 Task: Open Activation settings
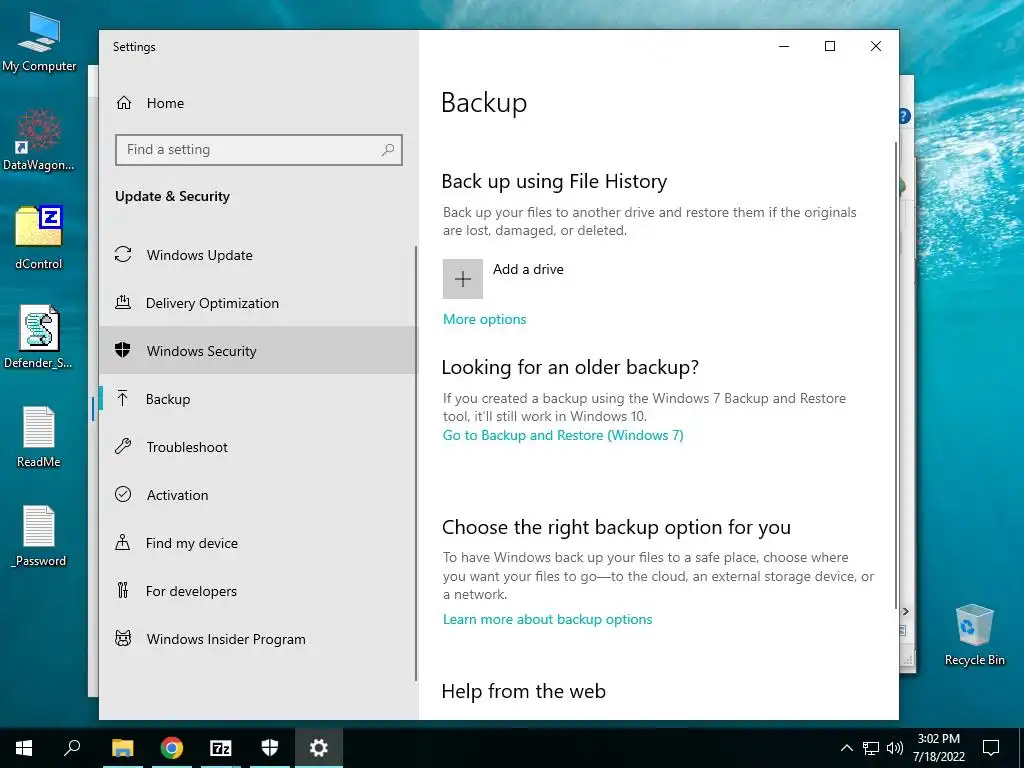[257, 495]
